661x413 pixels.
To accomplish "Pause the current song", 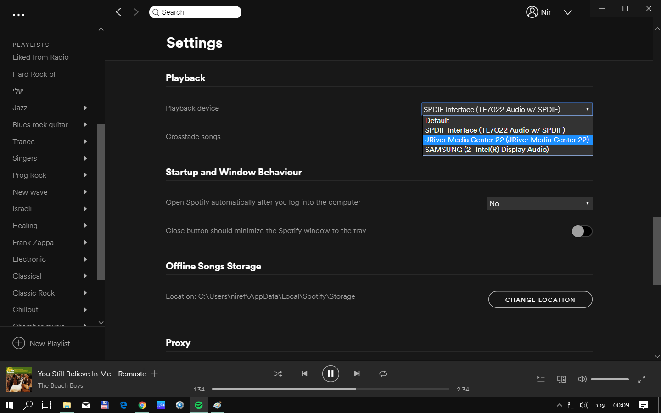I will (330, 374).
